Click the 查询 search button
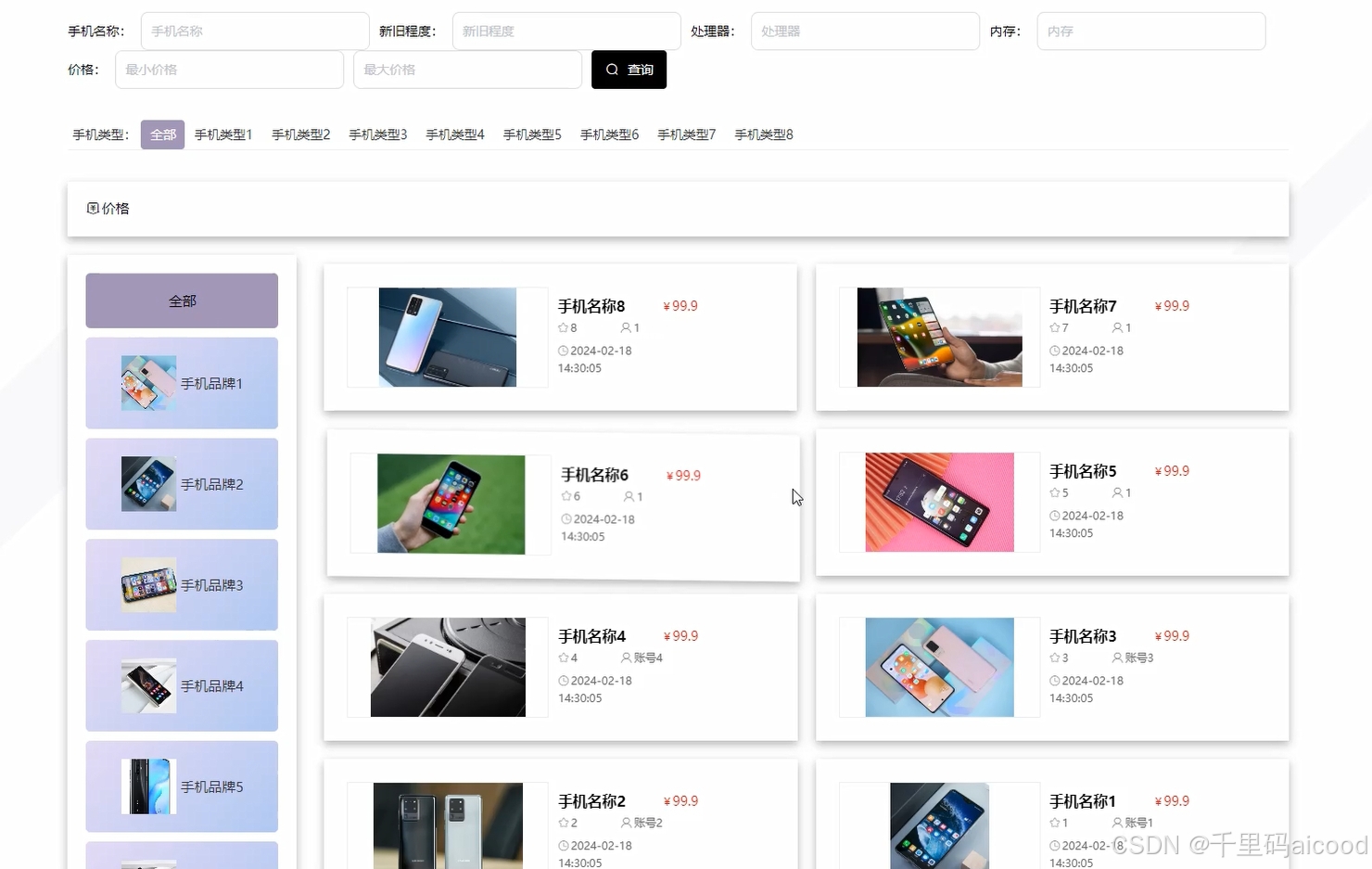Viewport: 1372px width, 869px height. click(629, 70)
